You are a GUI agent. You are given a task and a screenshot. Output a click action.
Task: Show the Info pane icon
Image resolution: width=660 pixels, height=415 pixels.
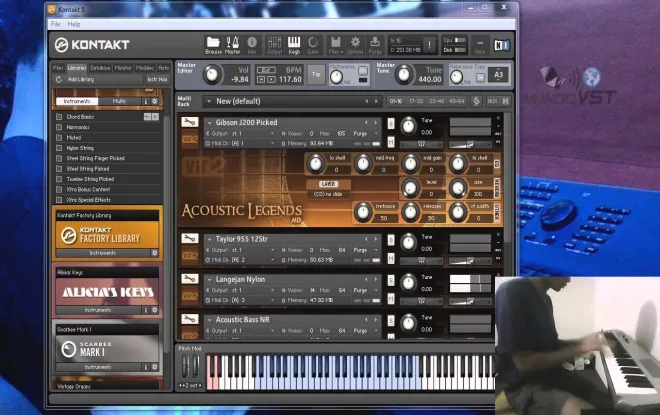[252, 45]
